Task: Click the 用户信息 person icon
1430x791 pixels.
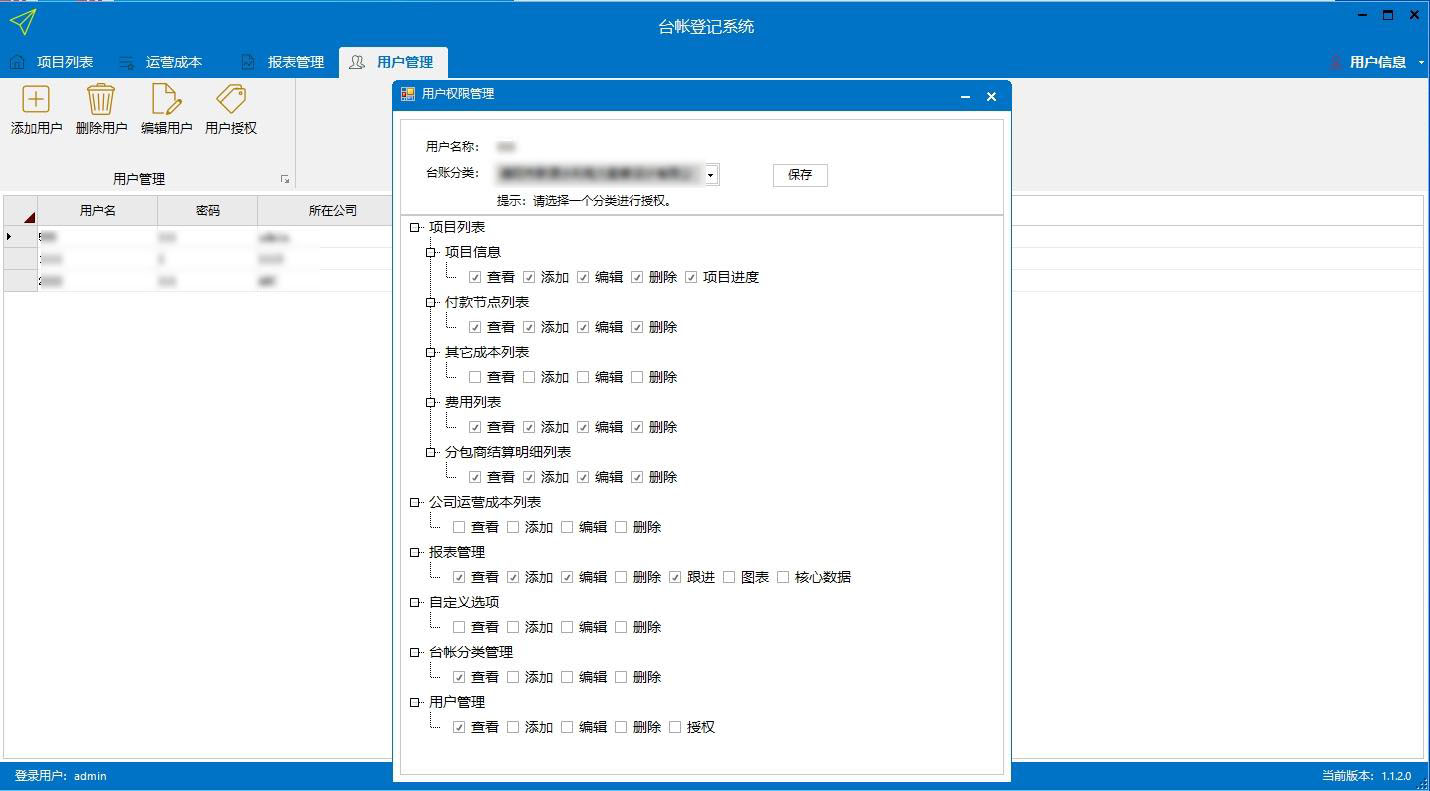Action: [1335, 62]
